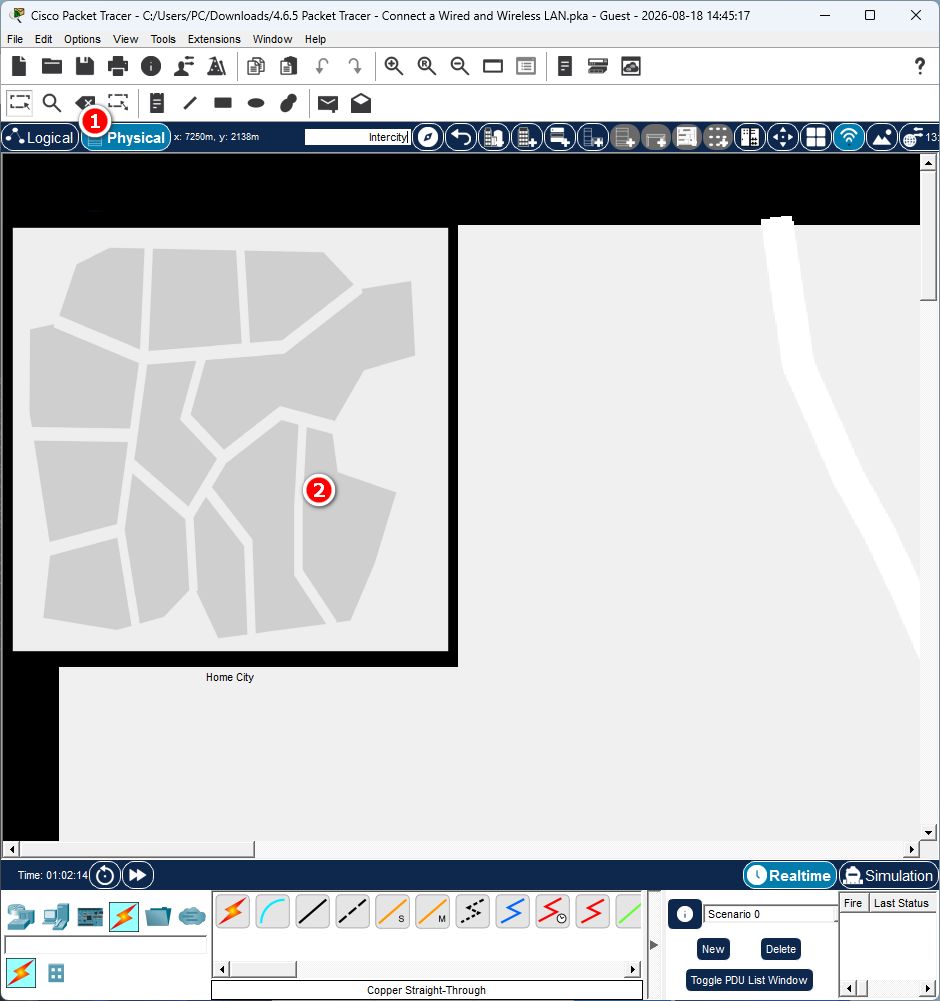Open the help question mark icon

pyautogui.click(x=920, y=66)
